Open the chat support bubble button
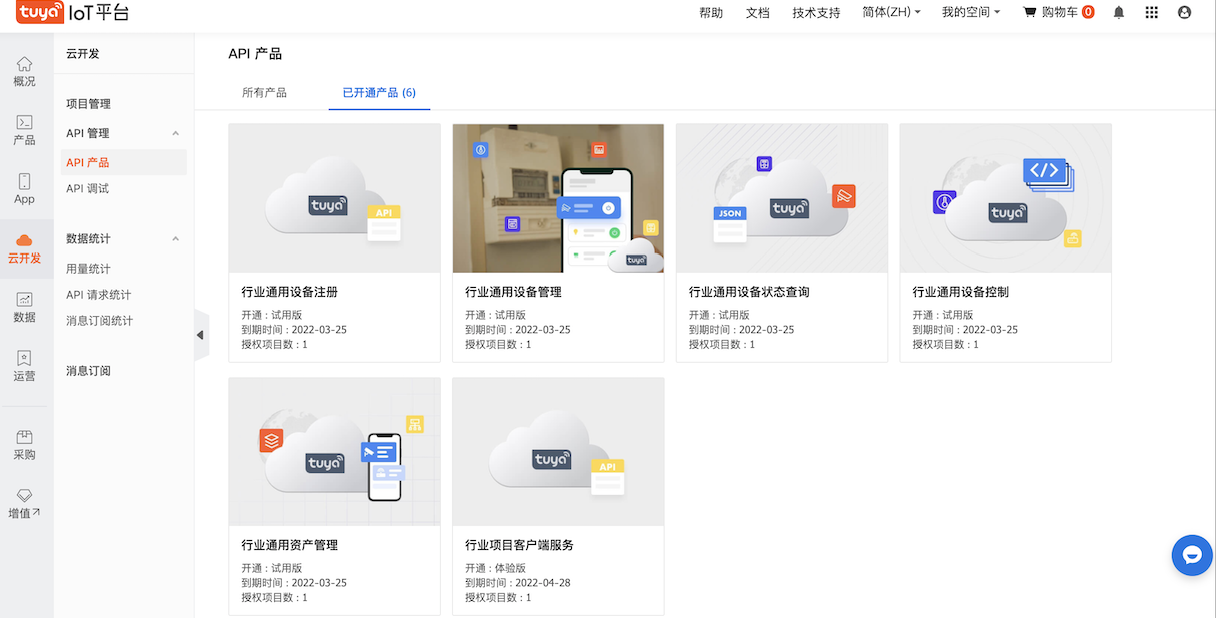This screenshot has width=1216, height=618. point(1191,555)
